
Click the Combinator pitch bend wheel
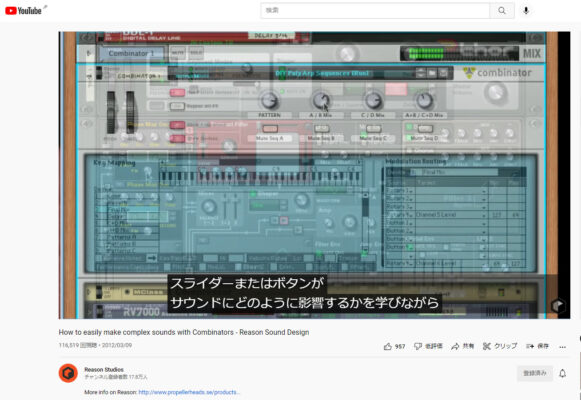[x=111, y=112]
